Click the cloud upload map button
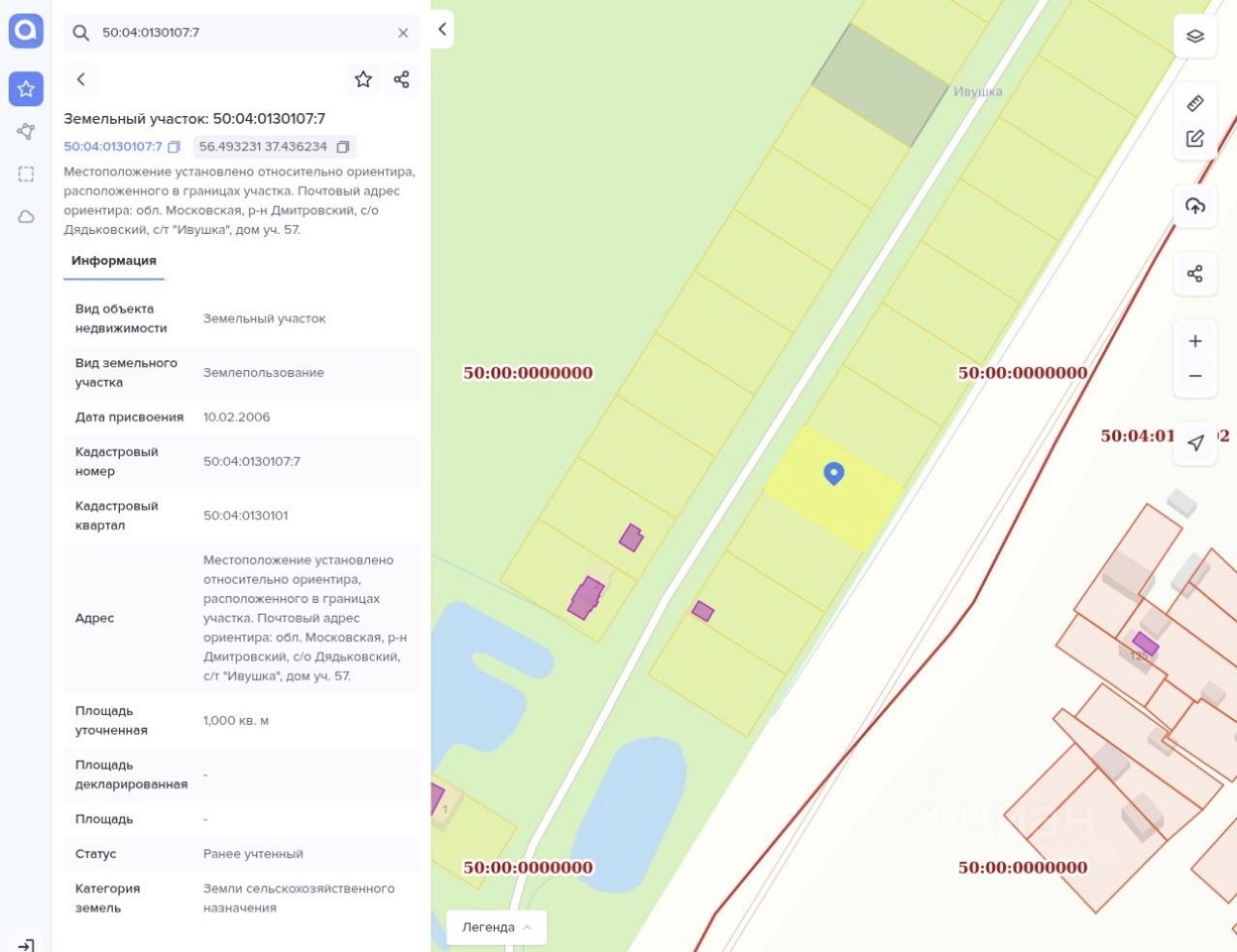Screen dimensions: 1237x952 coord(1195,206)
